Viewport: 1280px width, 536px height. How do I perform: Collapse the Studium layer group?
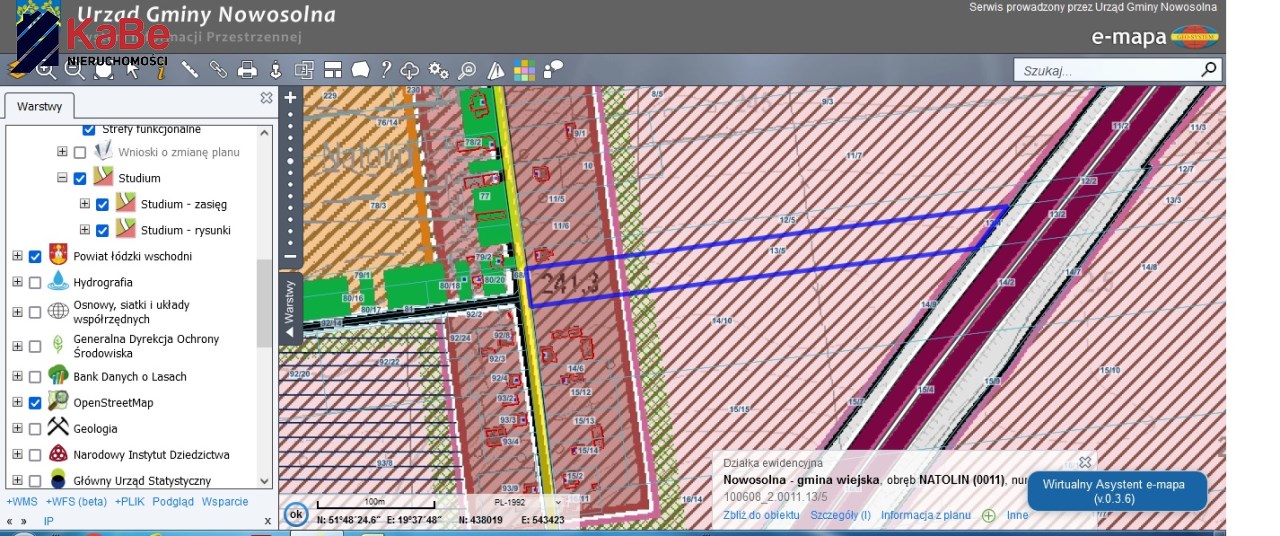(x=62, y=179)
